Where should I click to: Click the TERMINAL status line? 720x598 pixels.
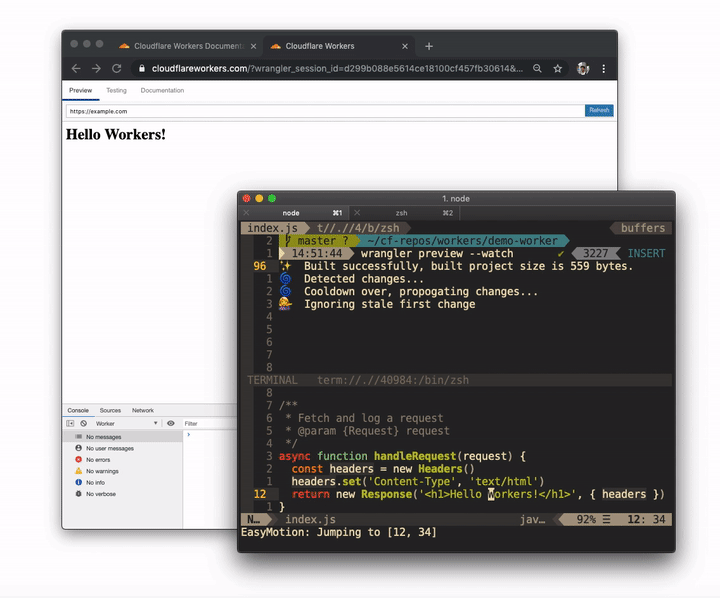click(457, 380)
